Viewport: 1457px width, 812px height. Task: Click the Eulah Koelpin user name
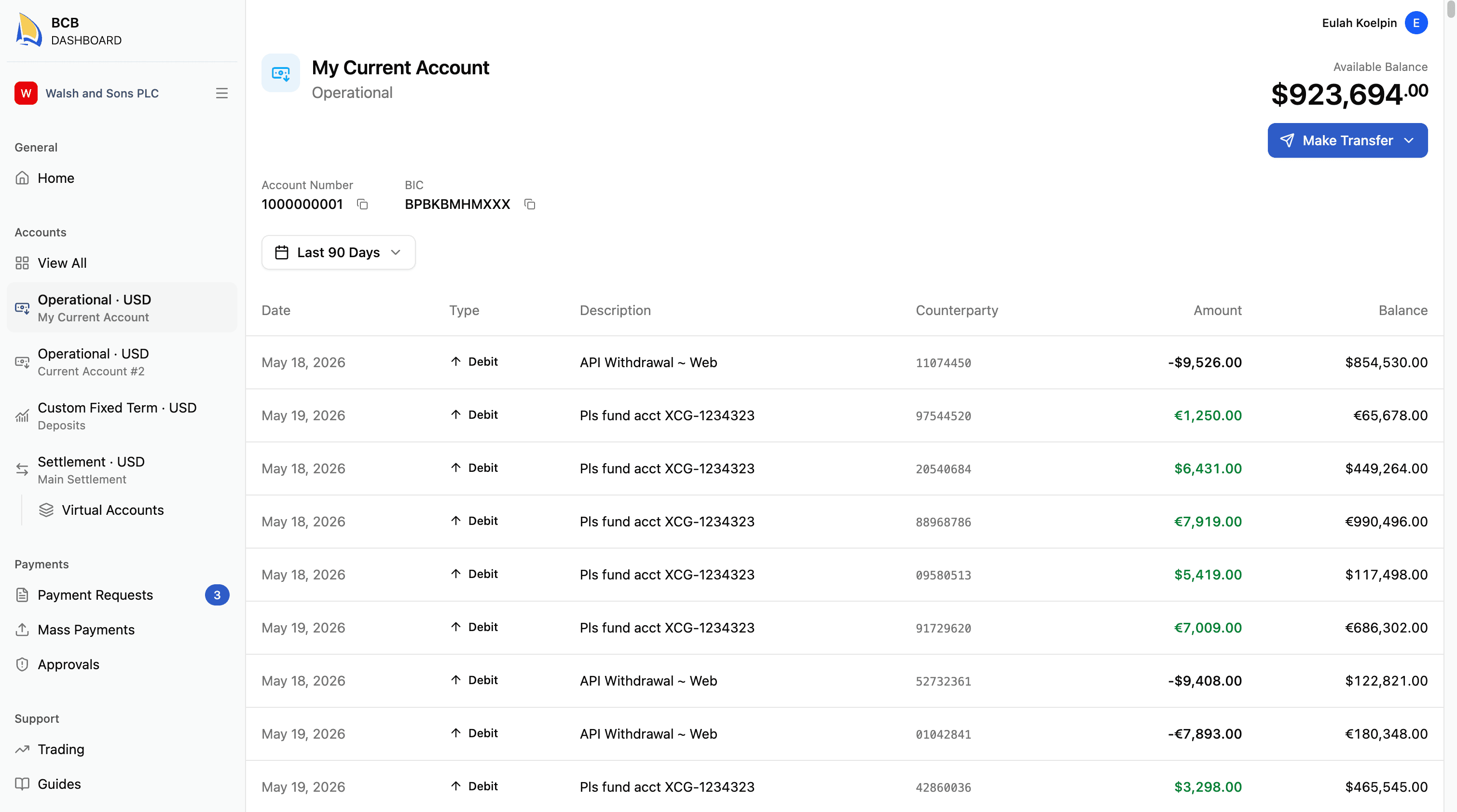click(x=1359, y=23)
